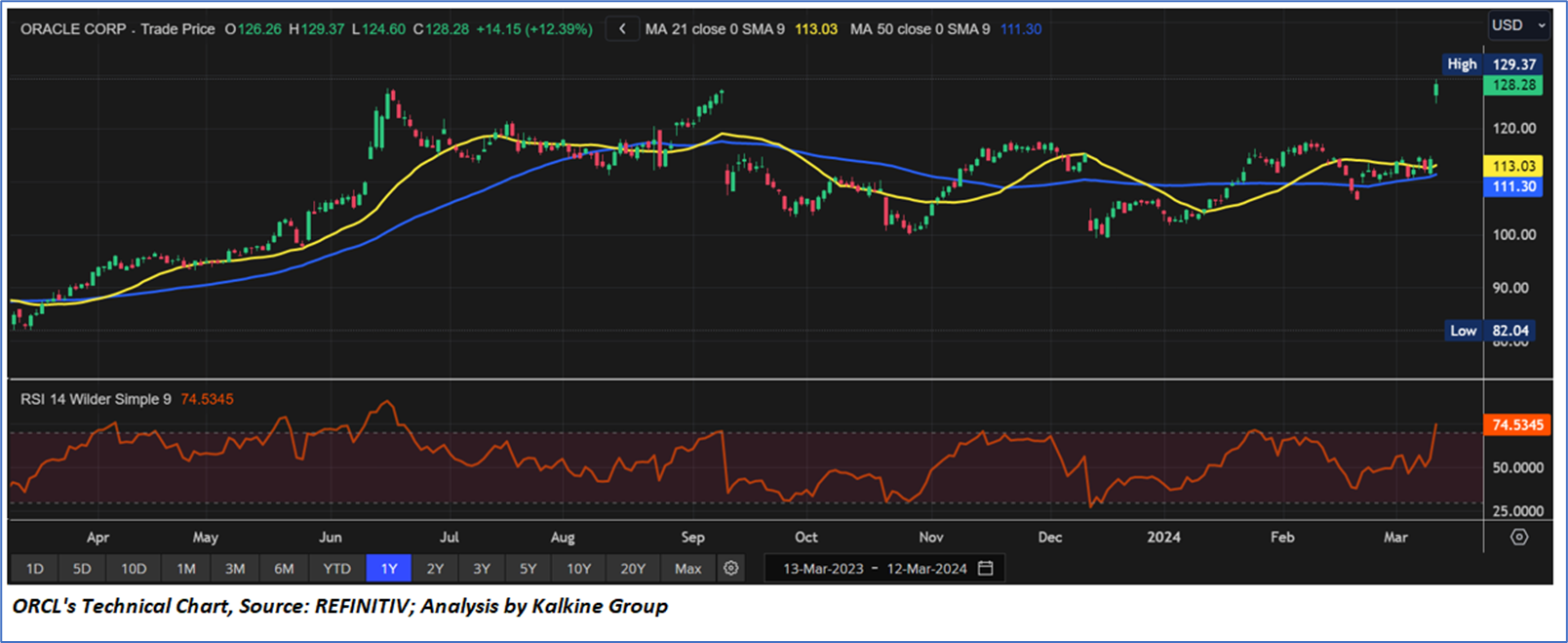
Task: Collapse indicator legend with left chevron
Action: tap(622, 29)
